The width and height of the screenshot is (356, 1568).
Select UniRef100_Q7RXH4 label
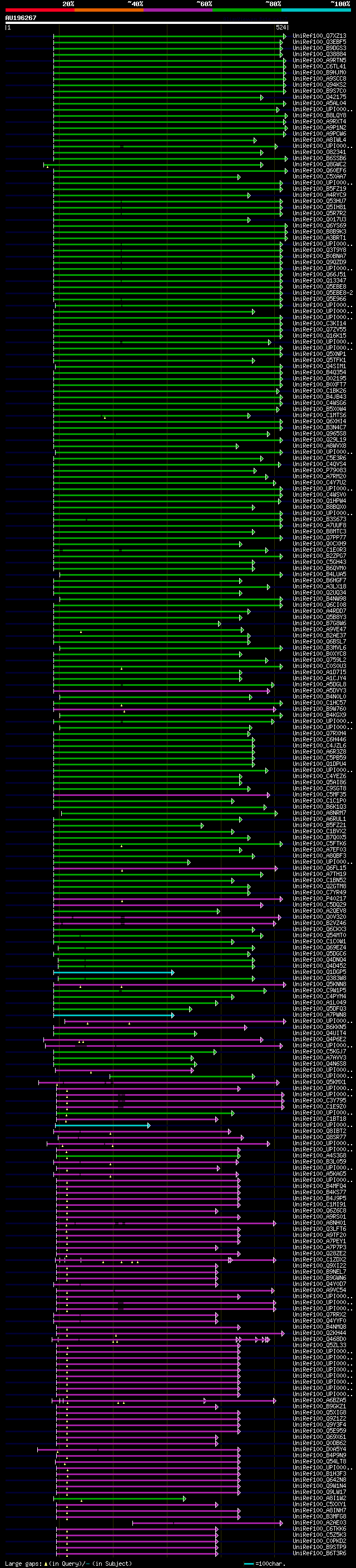[x=319, y=733]
